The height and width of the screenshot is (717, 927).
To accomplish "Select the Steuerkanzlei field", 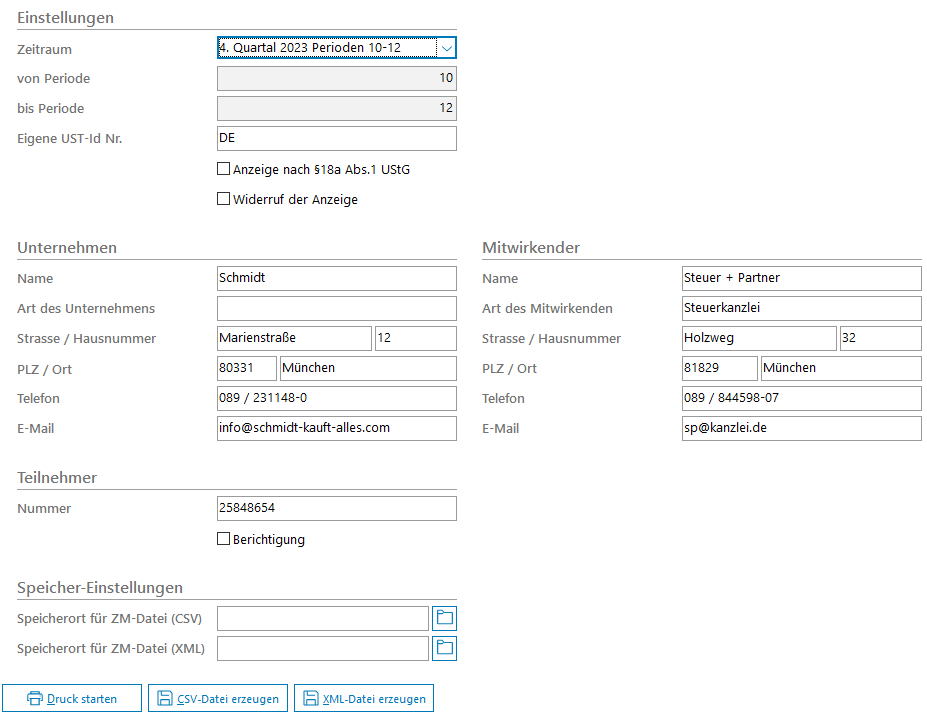I will coord(801,308).
